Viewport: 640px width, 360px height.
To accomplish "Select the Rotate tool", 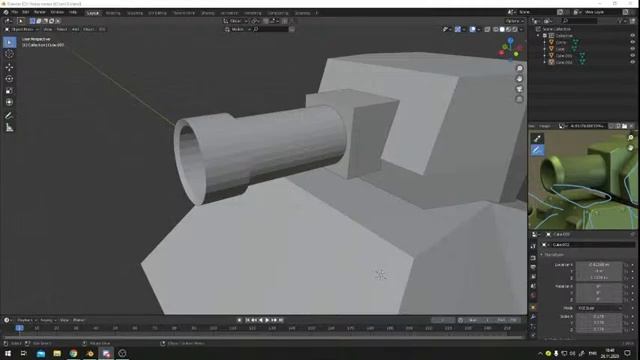I will tap(9, 79).
